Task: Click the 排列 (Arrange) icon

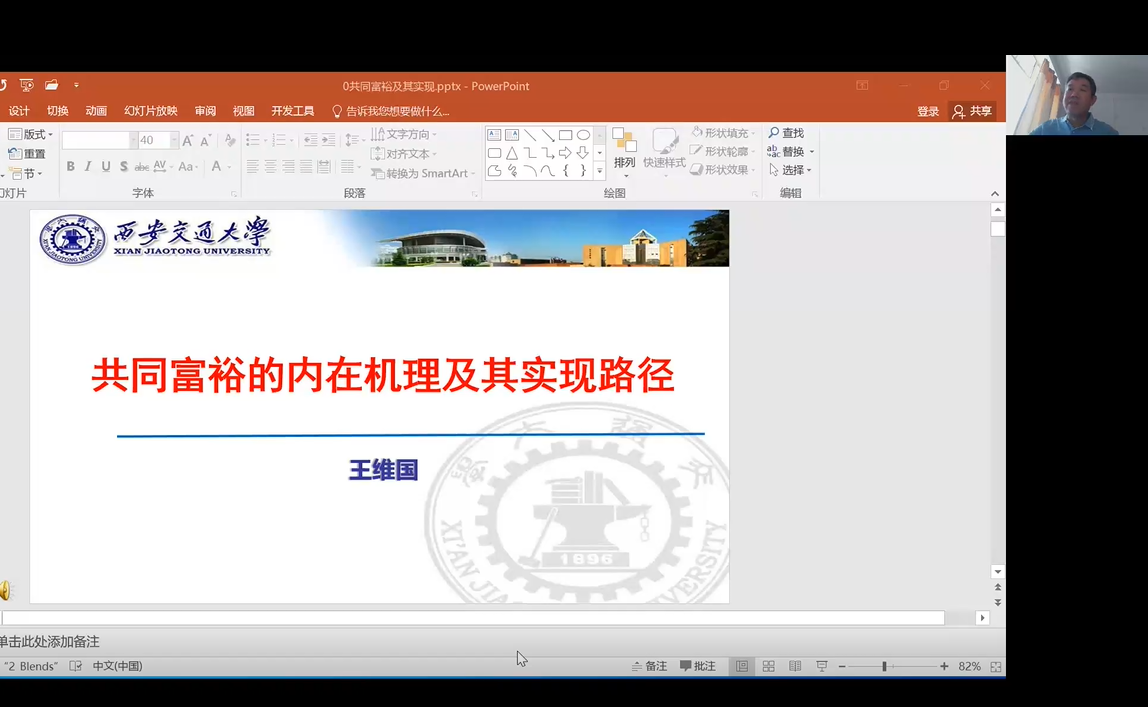Action: (x=624, y=148)
